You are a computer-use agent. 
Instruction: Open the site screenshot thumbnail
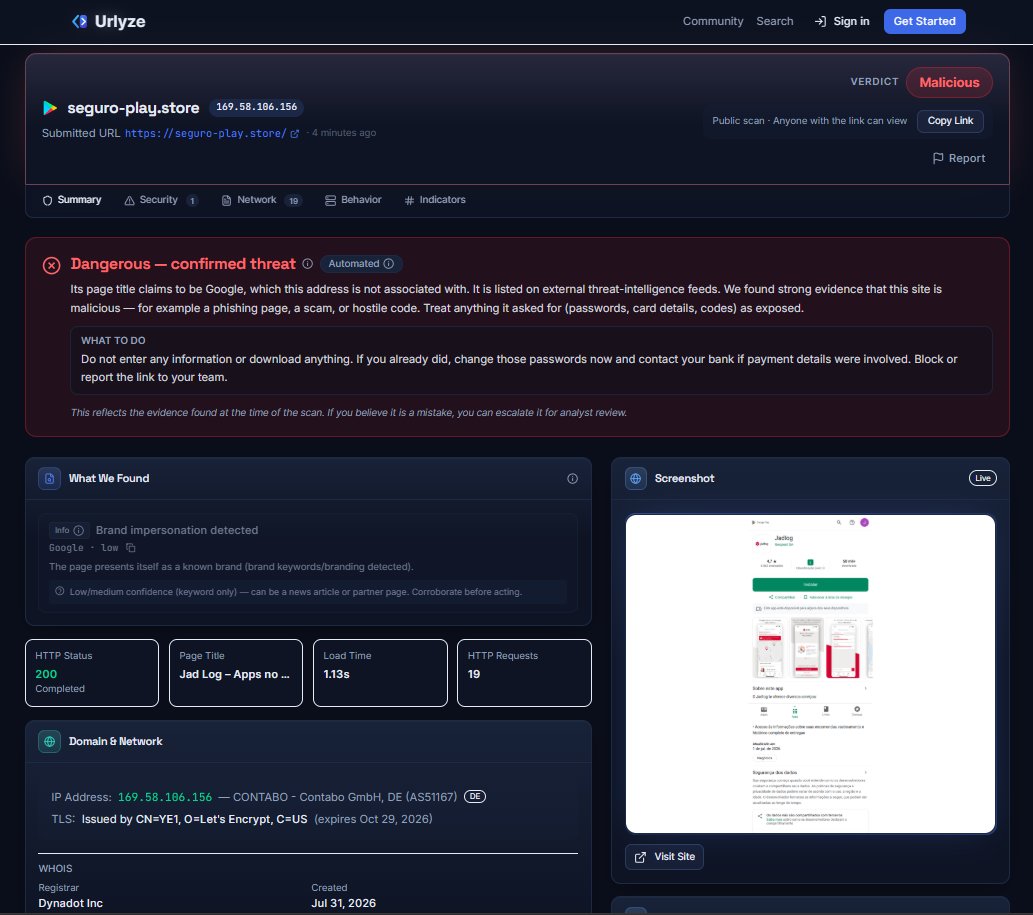[810, 674]
